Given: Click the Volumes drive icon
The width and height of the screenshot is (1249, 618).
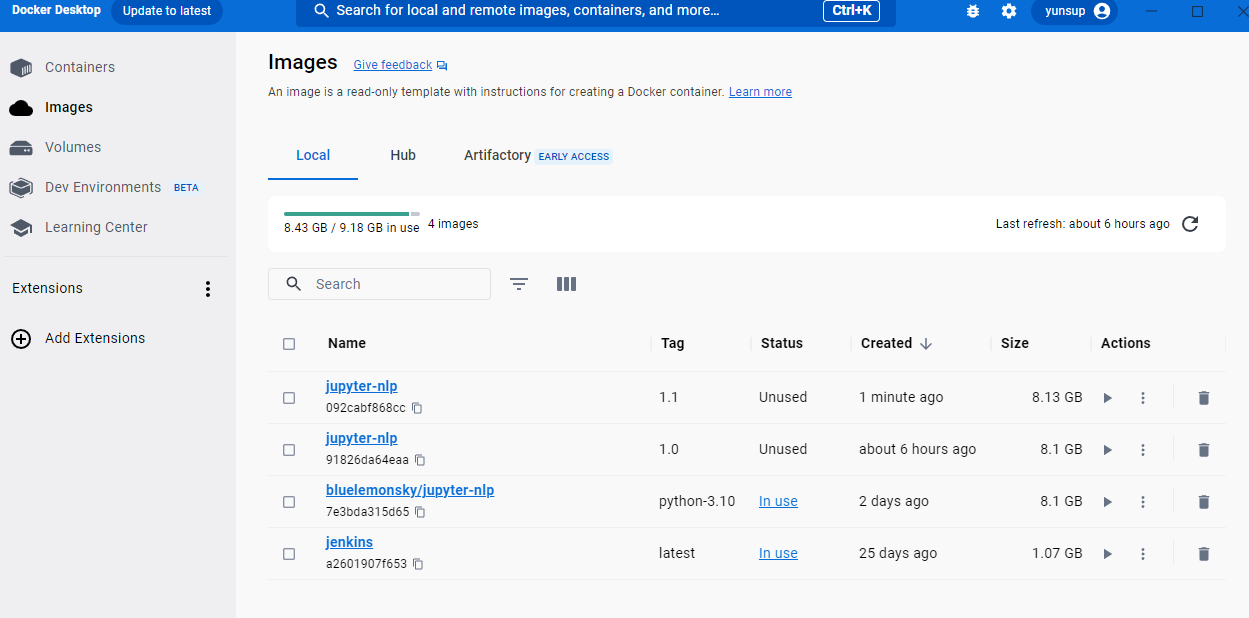Looking at the screenshot, I should (21, 148).
